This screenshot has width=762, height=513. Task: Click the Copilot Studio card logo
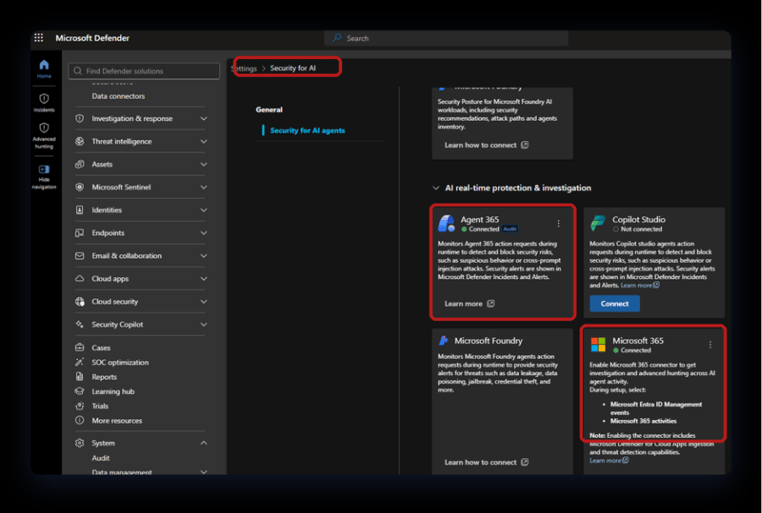pos(598,223)
